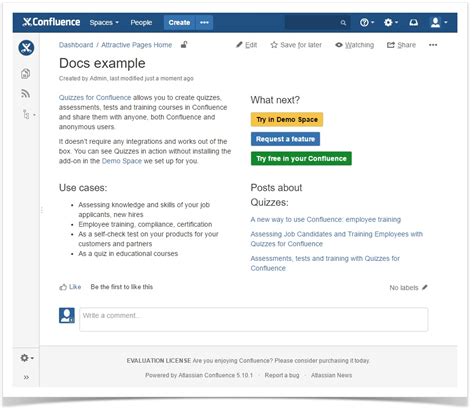Image resolution: width=474 pixels, height=411 pixels.
Task: Open the People menu
Action: (x=141, y=22)
